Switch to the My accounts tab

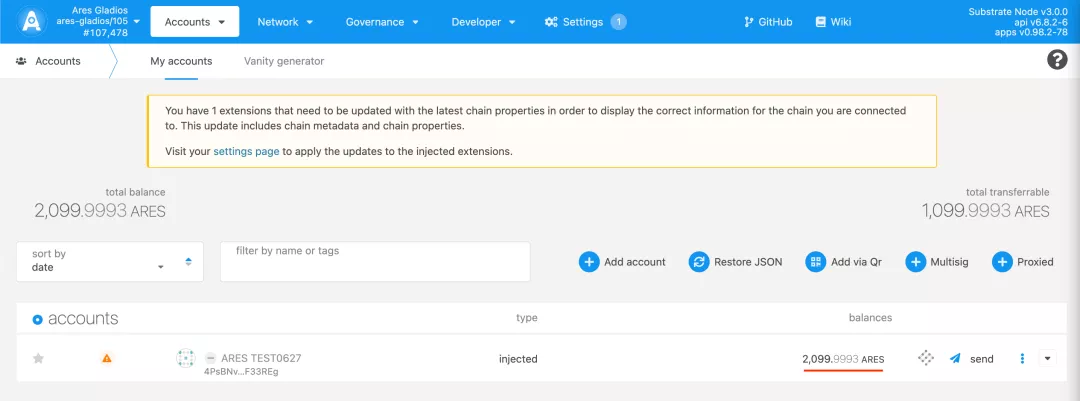point(181,61)
